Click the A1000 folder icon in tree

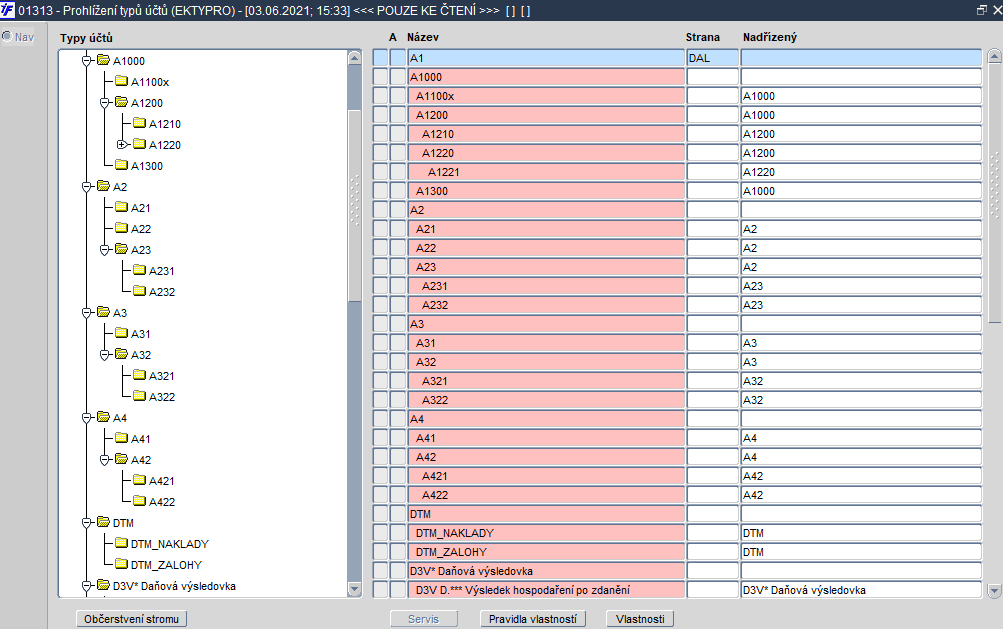(104, 60)
